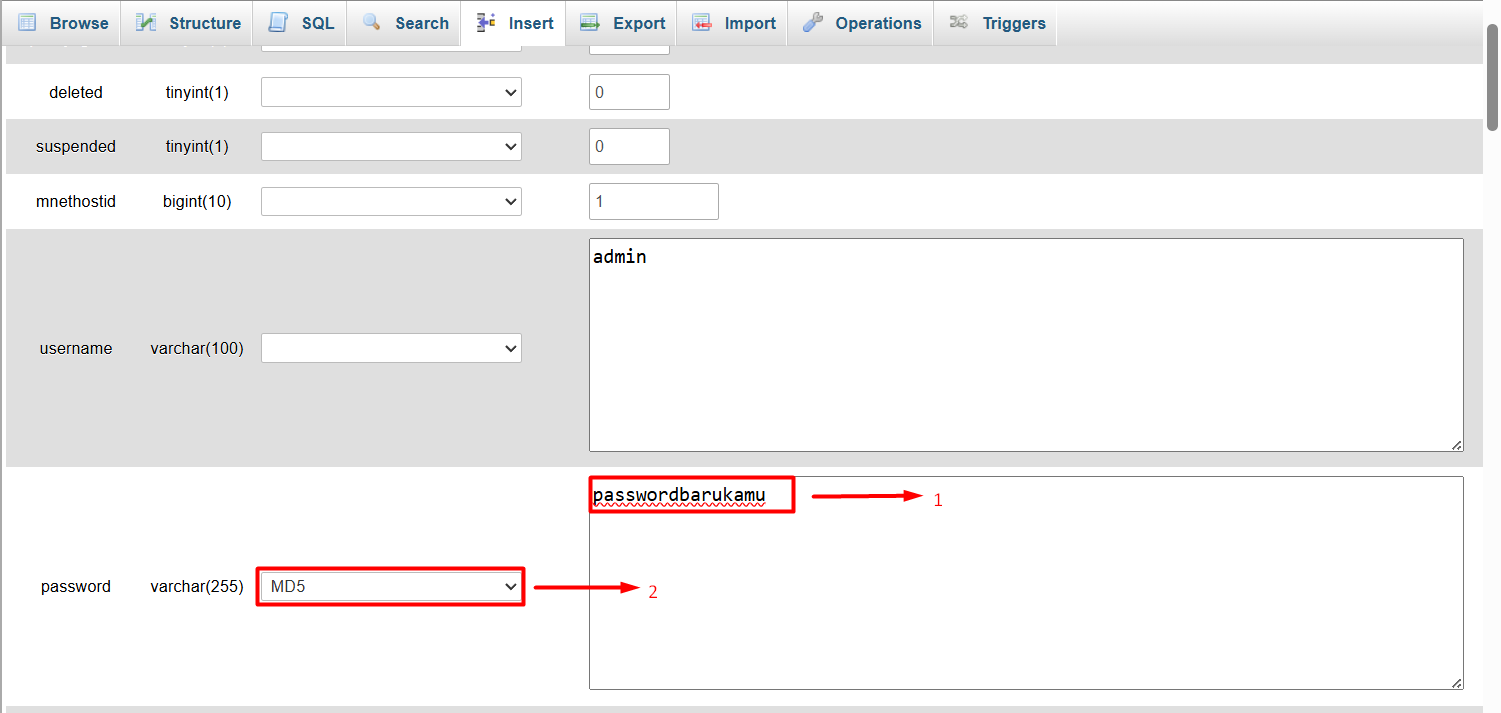
Task: Click the Browse table icon
Action: [27, 23]
